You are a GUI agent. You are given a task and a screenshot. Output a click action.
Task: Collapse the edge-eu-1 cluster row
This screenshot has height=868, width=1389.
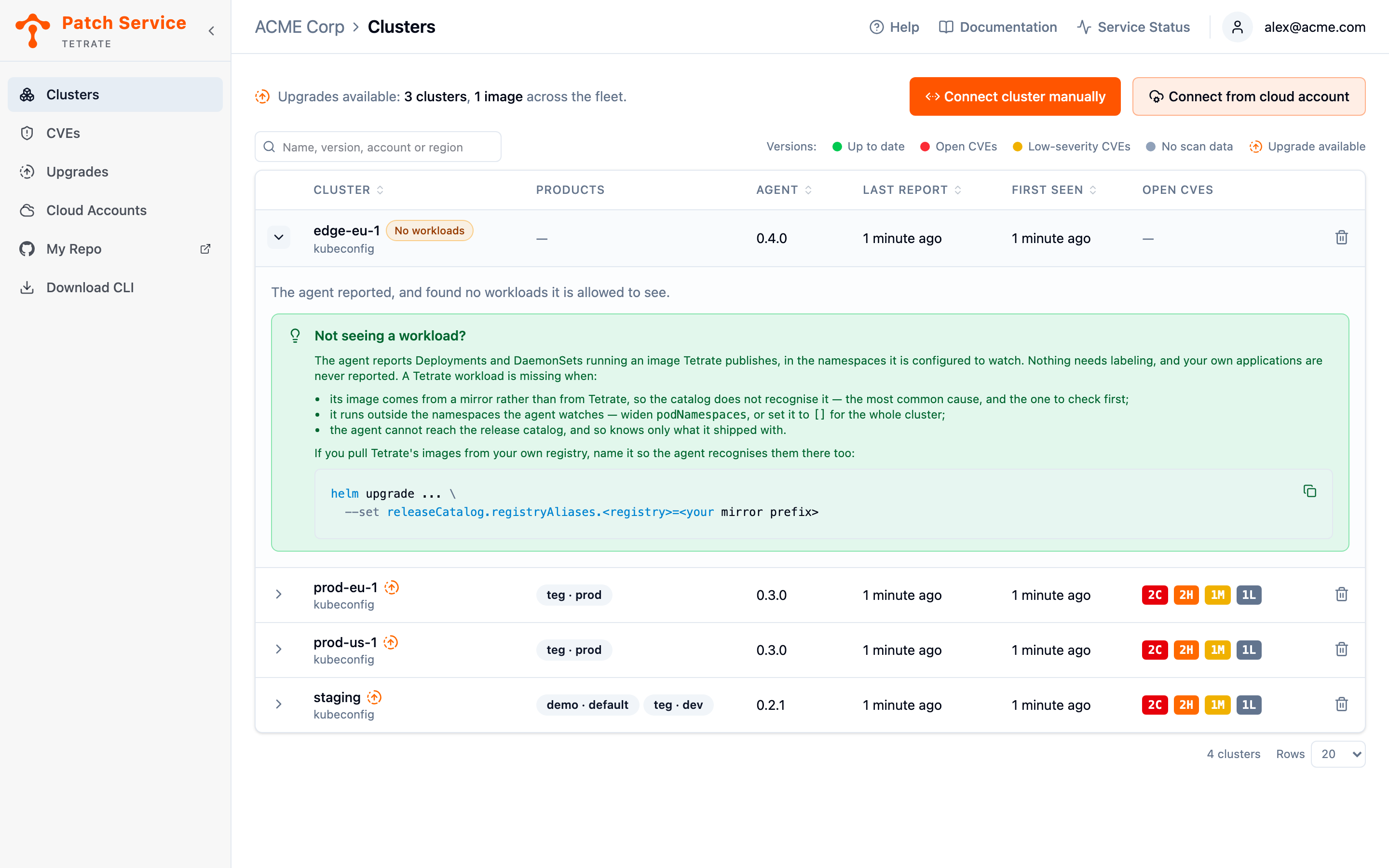coord(278,237)
